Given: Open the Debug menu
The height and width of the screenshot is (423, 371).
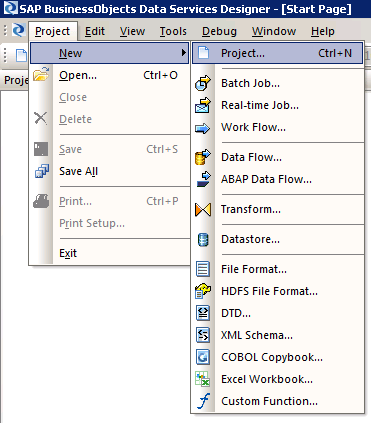Looking at the screenshot, I should (219, 31).
